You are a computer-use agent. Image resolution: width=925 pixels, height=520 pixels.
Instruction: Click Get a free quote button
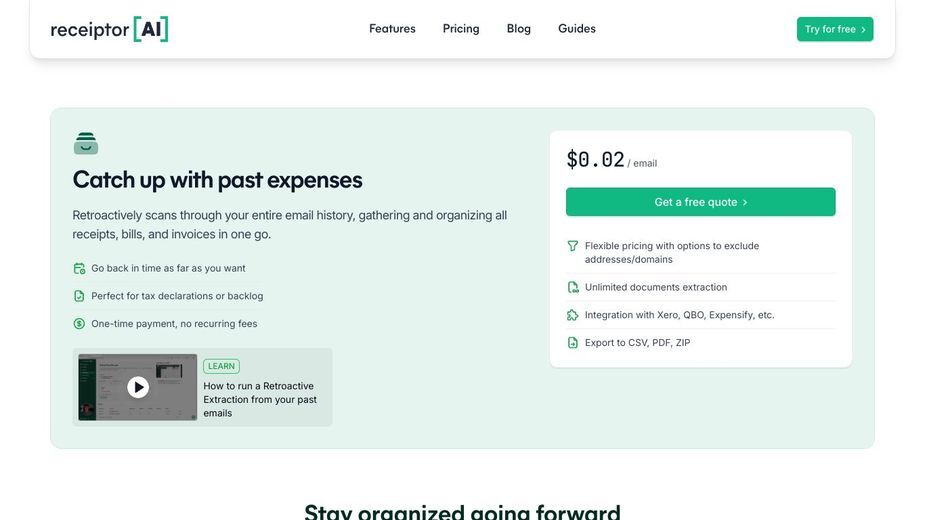pyautogui.click(x=700, y=202)
